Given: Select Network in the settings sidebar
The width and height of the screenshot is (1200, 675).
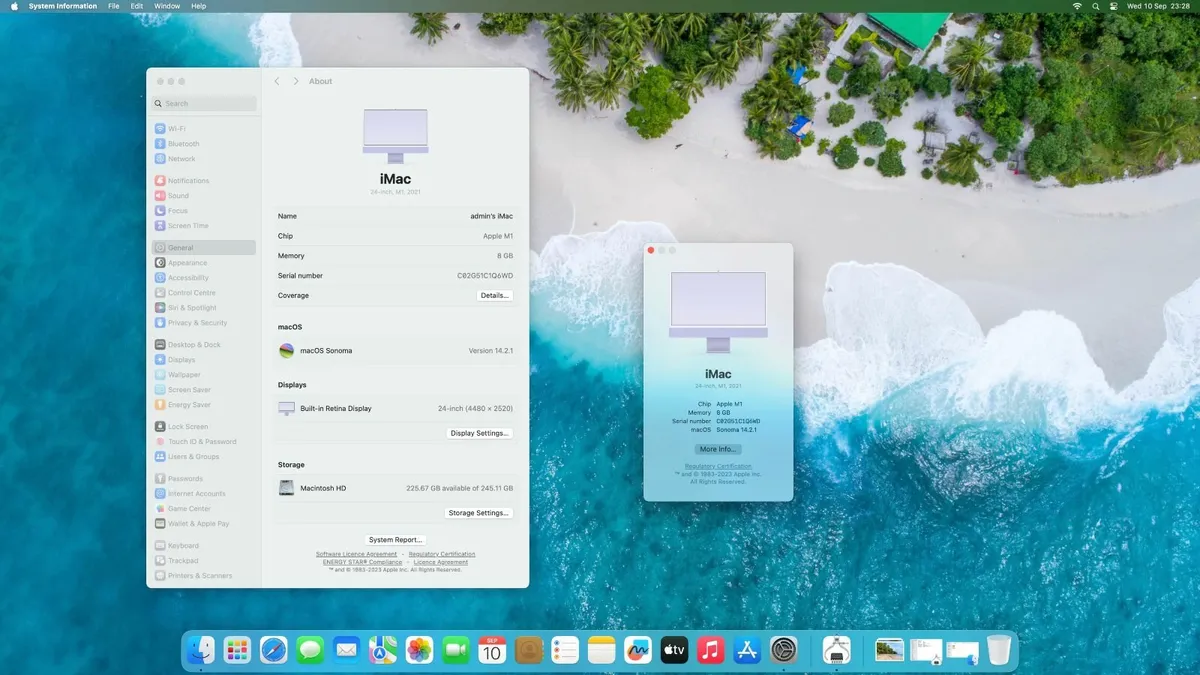Looking at the screenshot, I should pos(204,159).
